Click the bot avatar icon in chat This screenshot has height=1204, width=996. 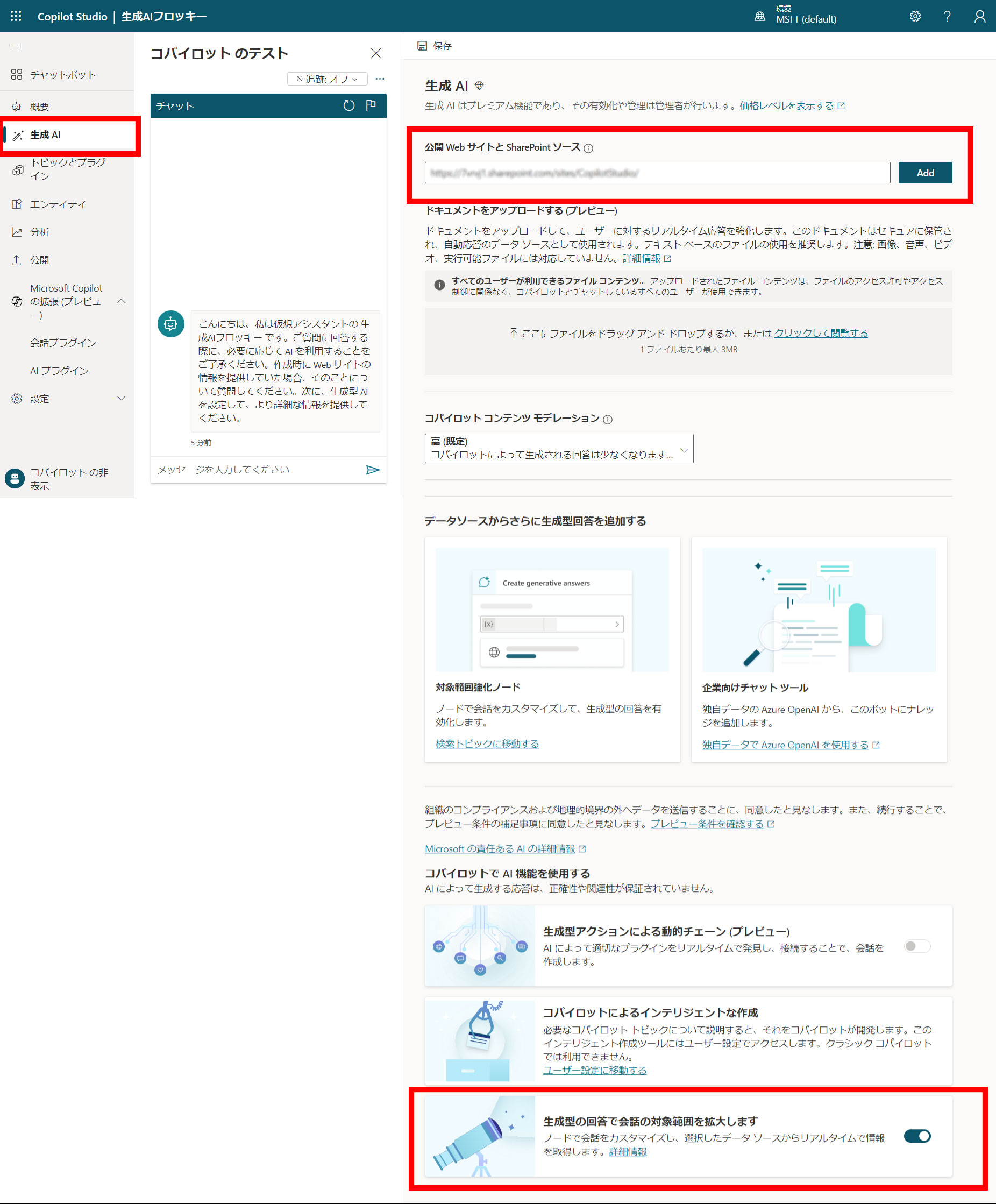171,324
